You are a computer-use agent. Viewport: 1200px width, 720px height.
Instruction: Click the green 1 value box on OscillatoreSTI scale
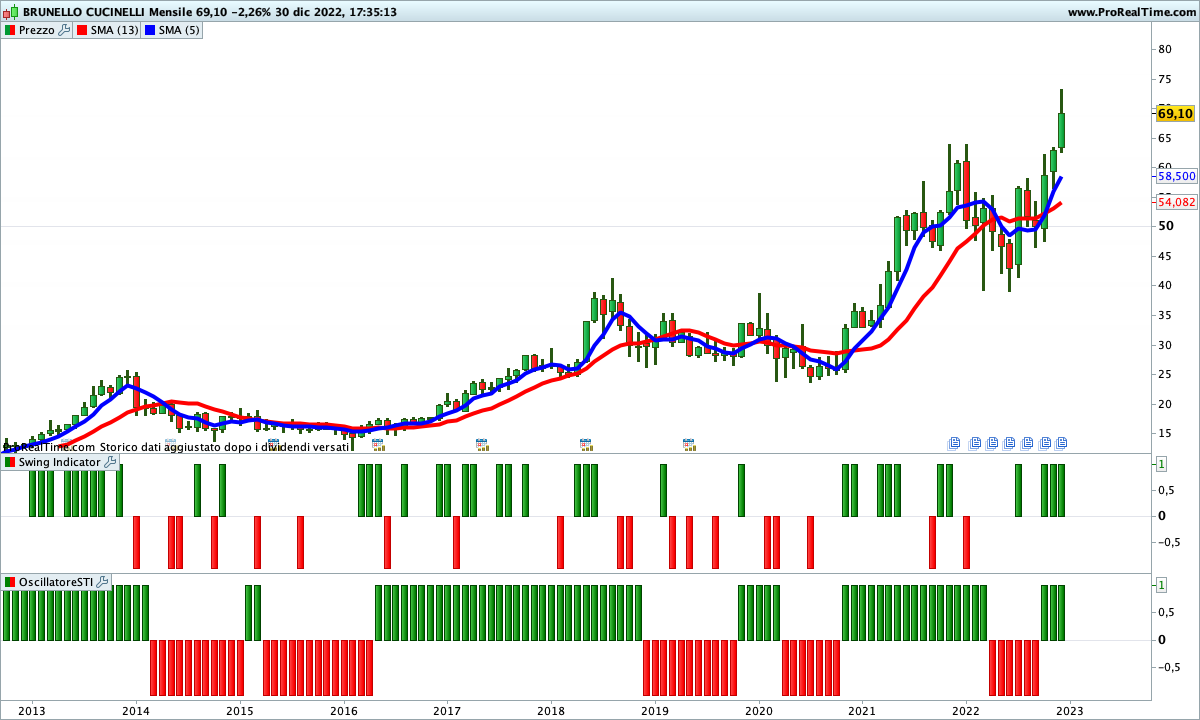point(1162,584)
